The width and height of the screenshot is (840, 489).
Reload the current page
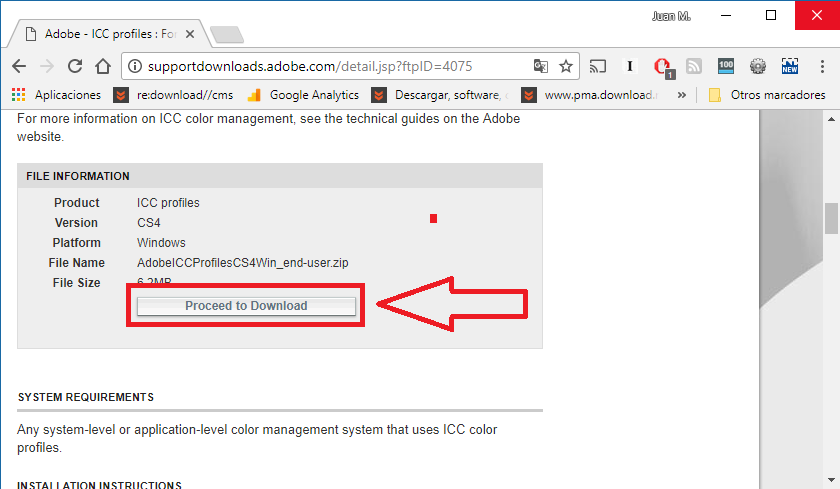click(75, 66)
